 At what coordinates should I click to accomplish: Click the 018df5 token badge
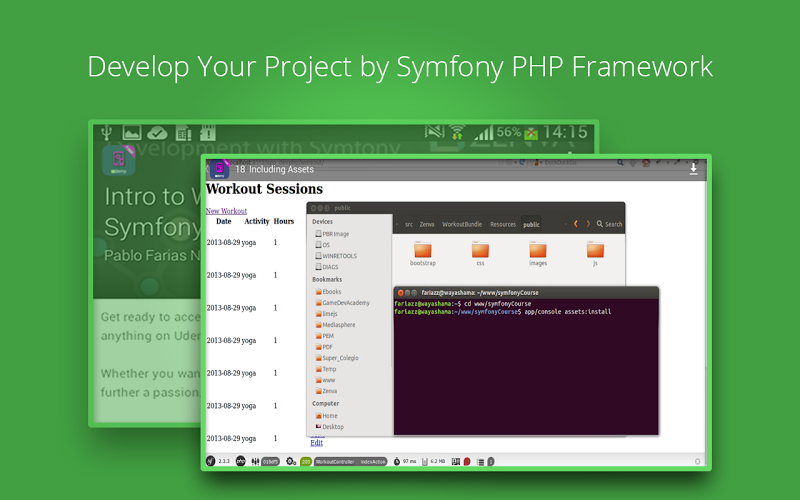[270, 461]
